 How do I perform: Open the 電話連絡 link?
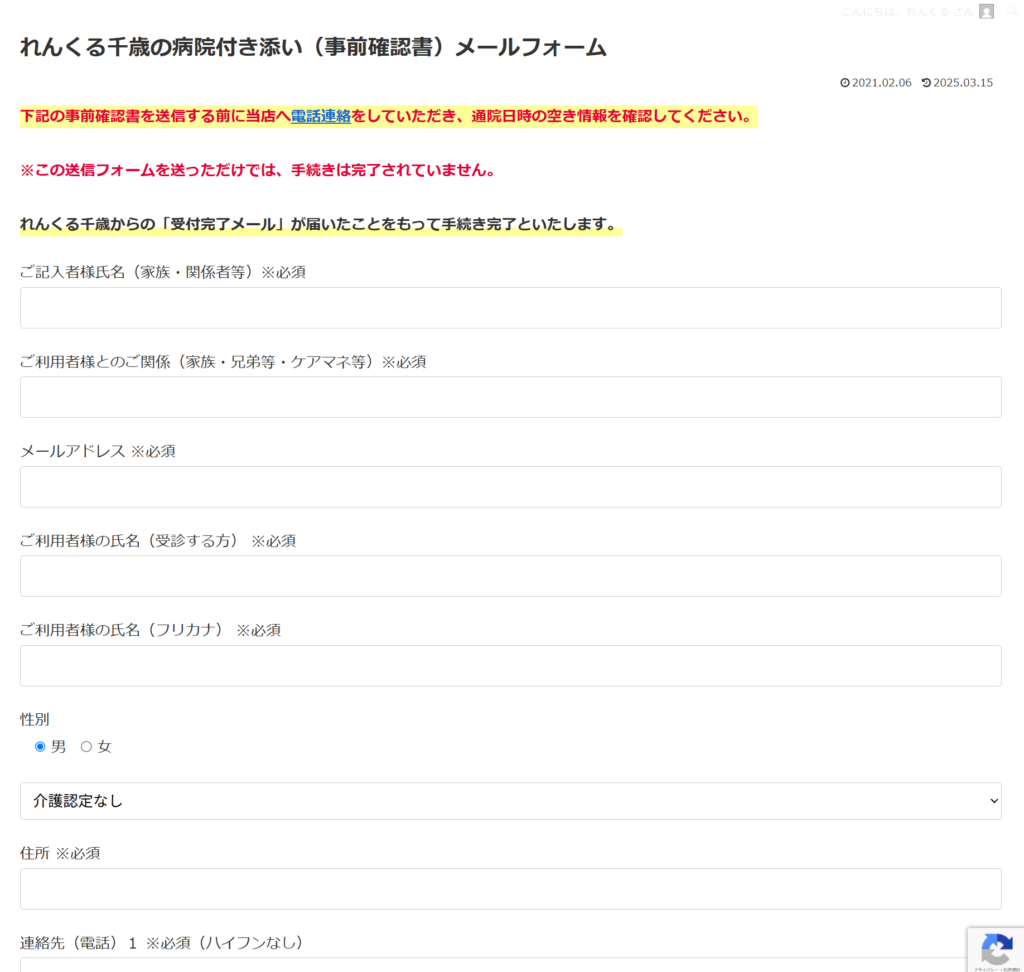click(x=320, y=116)
